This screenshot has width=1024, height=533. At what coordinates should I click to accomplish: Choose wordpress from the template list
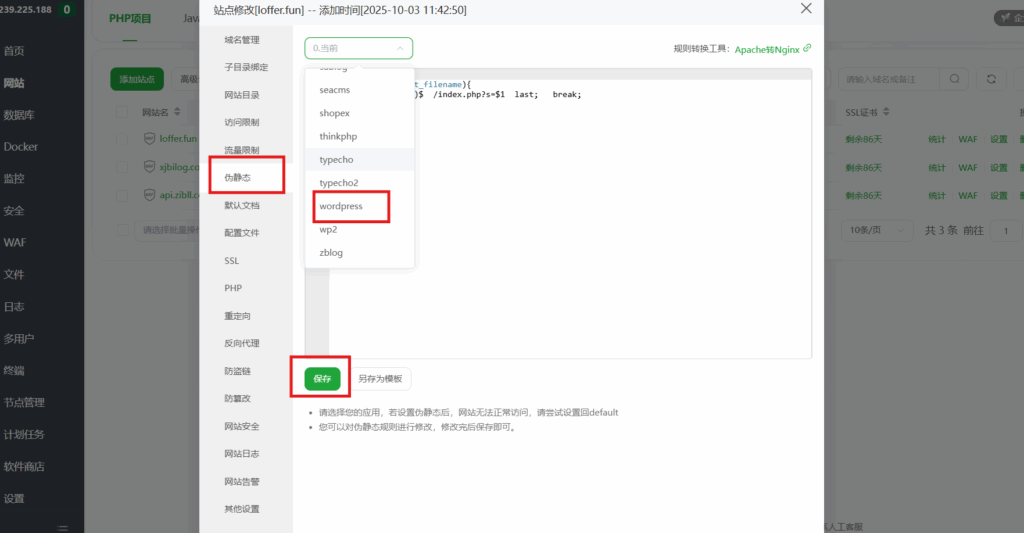click(x=341, y=206)
